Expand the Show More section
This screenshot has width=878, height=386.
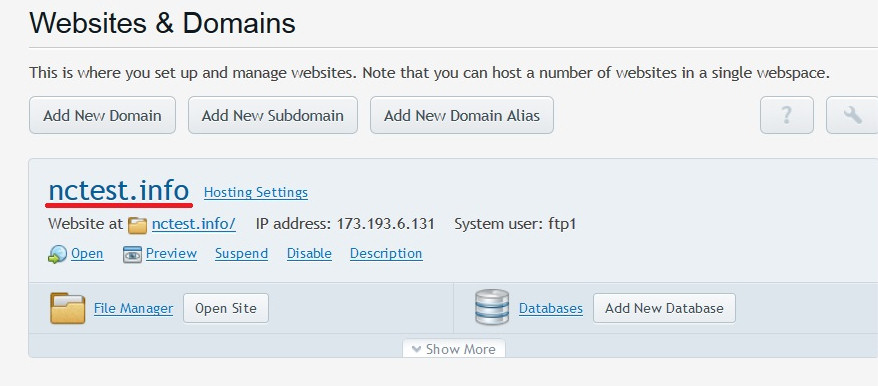[x=454, y=349]
